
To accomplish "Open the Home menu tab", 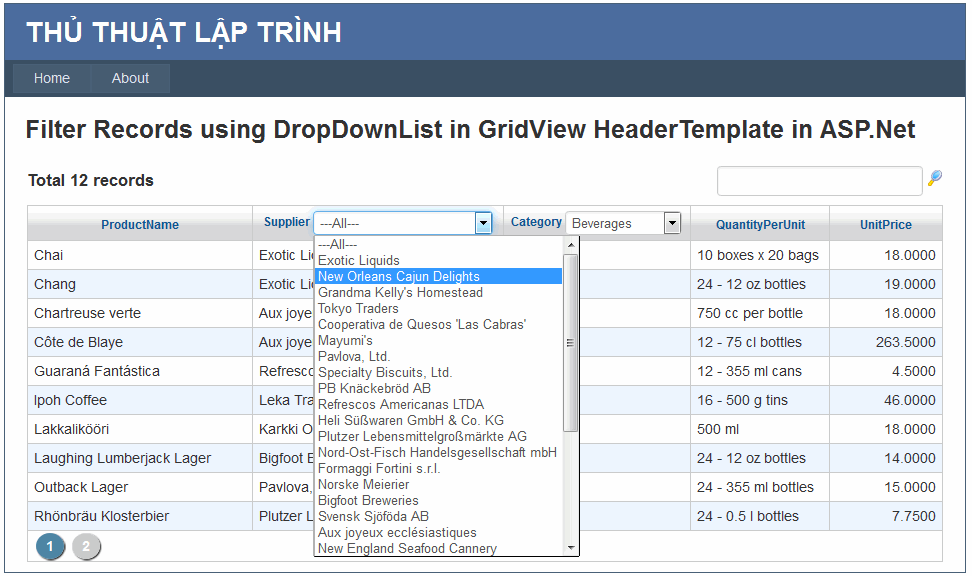I will coord(51,77).
